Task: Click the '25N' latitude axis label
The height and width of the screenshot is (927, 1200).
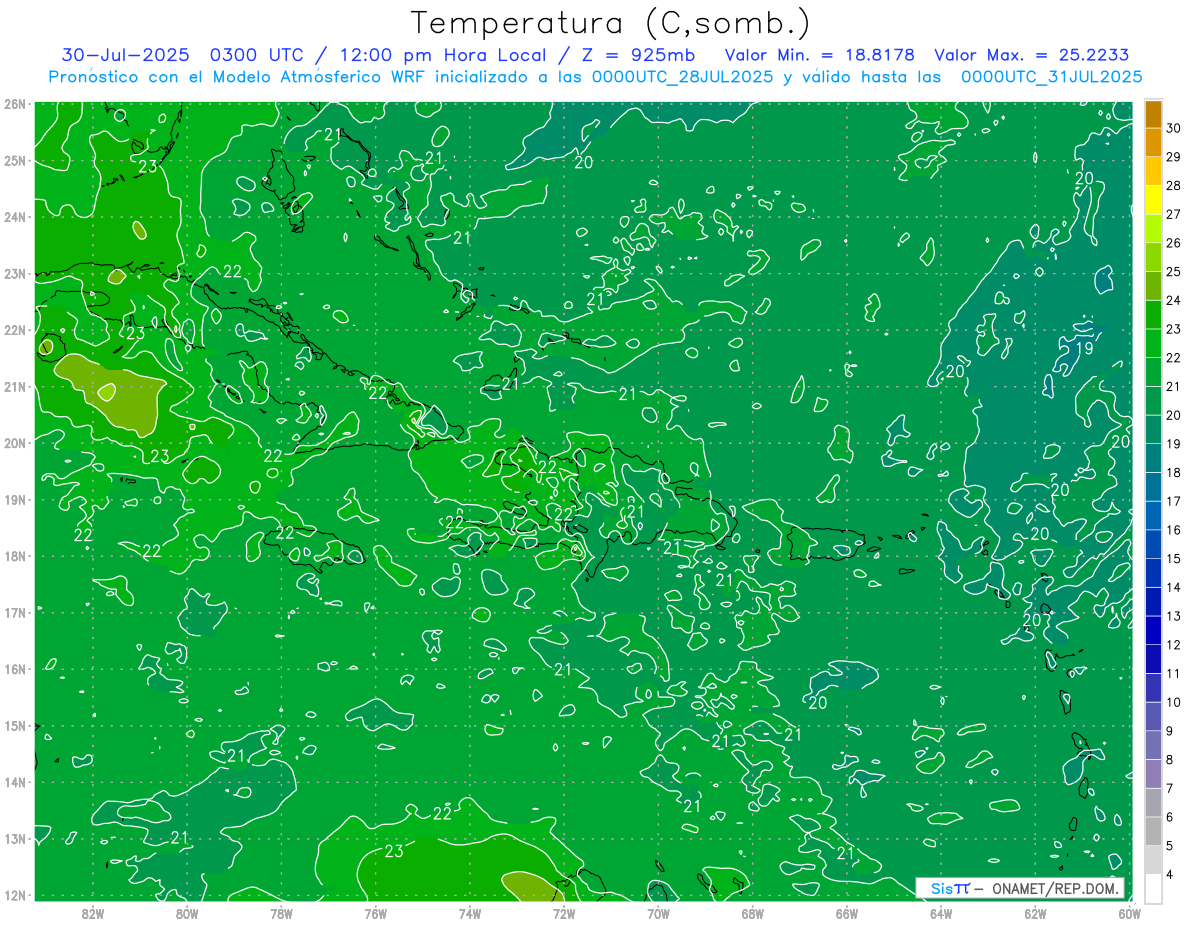Action: pos(15,161)
